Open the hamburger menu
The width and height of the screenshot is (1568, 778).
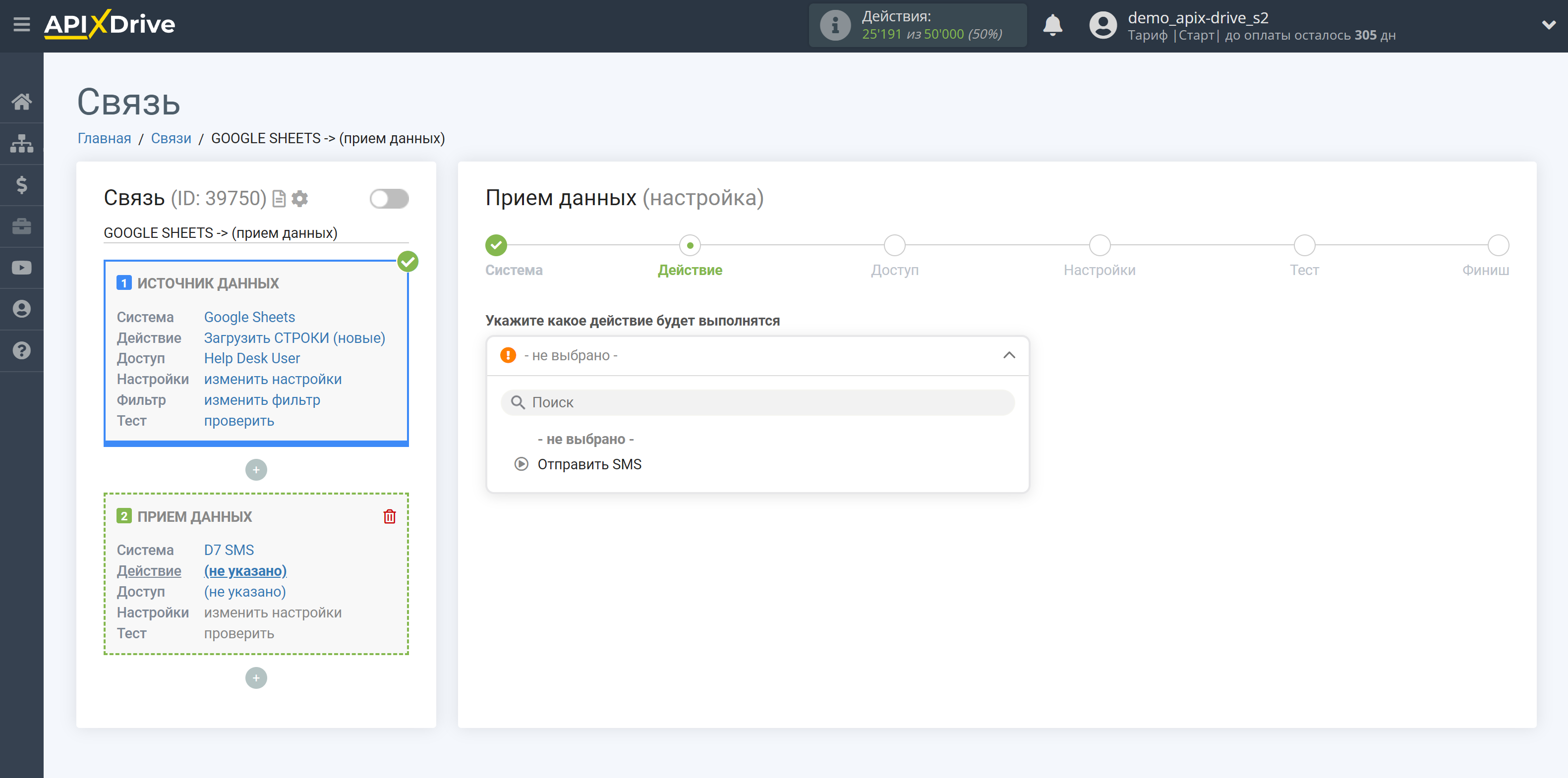click(22, 25)
